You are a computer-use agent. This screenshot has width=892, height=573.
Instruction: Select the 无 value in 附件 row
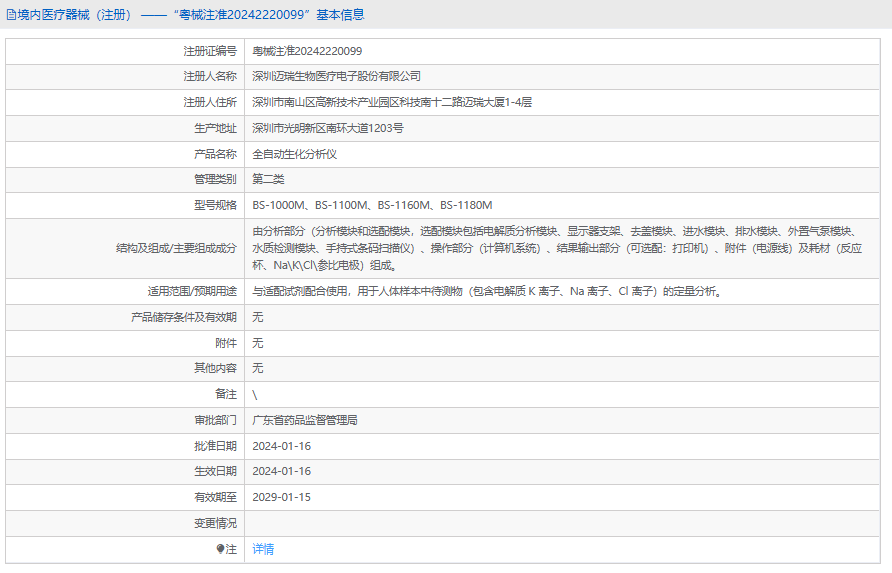[258, 343]
